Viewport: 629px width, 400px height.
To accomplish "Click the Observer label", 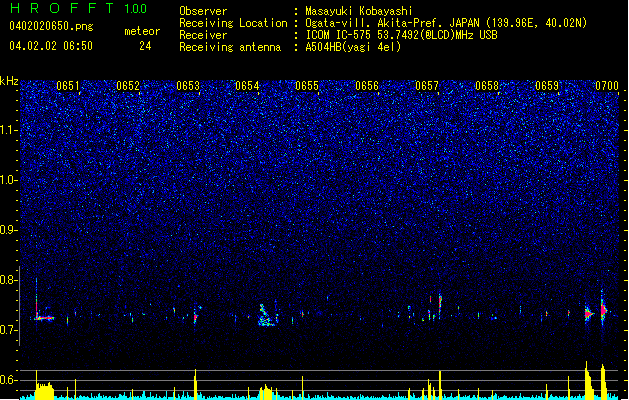I will tap(203, 11).
